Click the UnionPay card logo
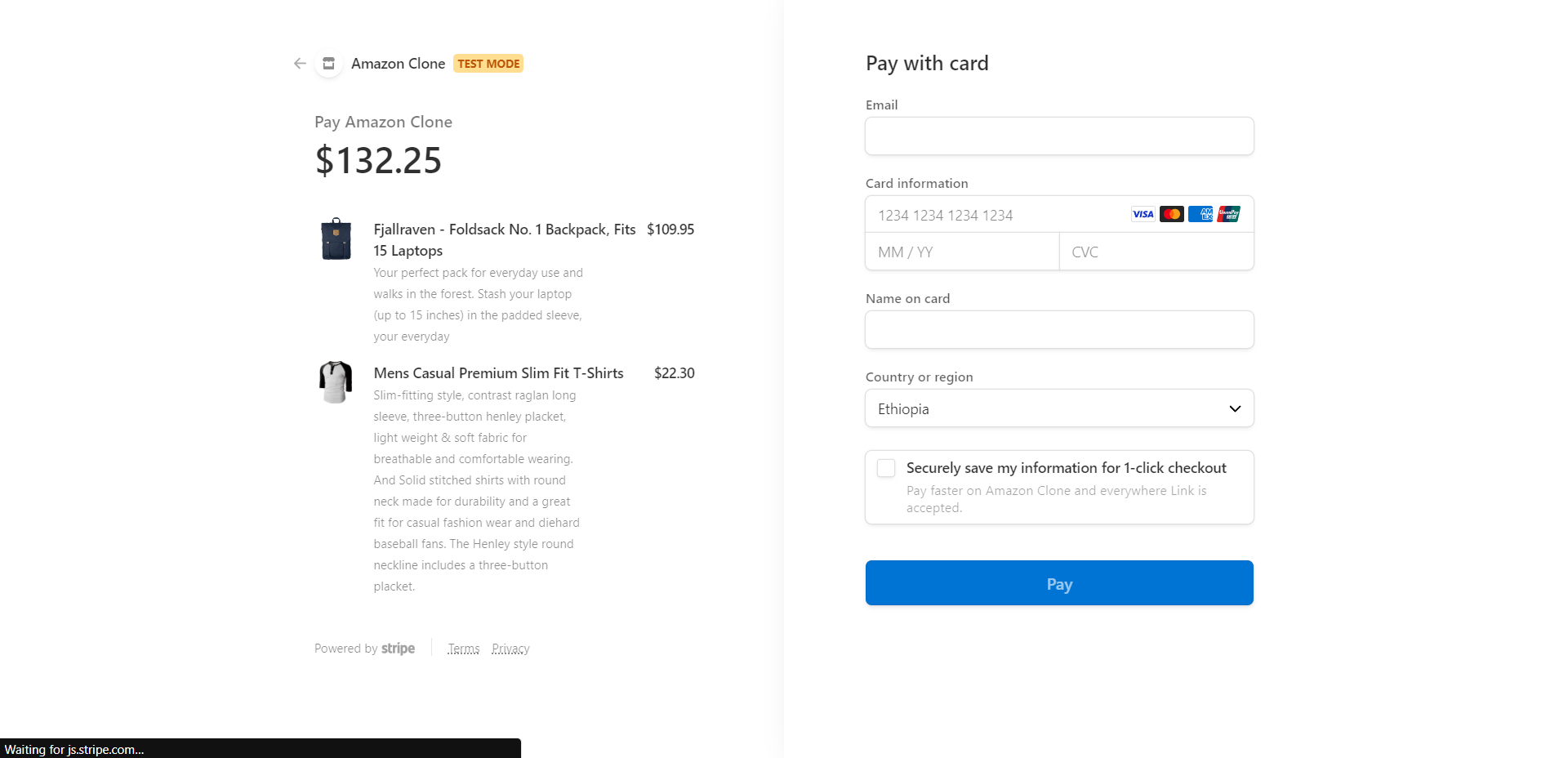This screenshot has height=758, width=1568. (1228, 214)
